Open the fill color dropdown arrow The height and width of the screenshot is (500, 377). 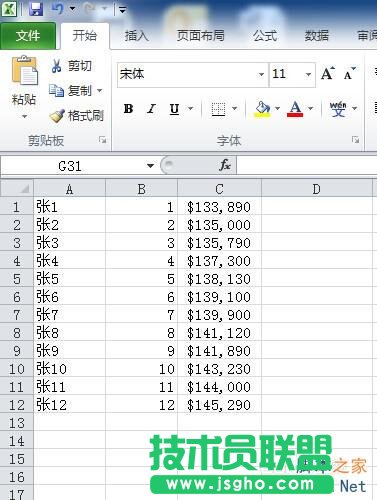pos(277,109)
